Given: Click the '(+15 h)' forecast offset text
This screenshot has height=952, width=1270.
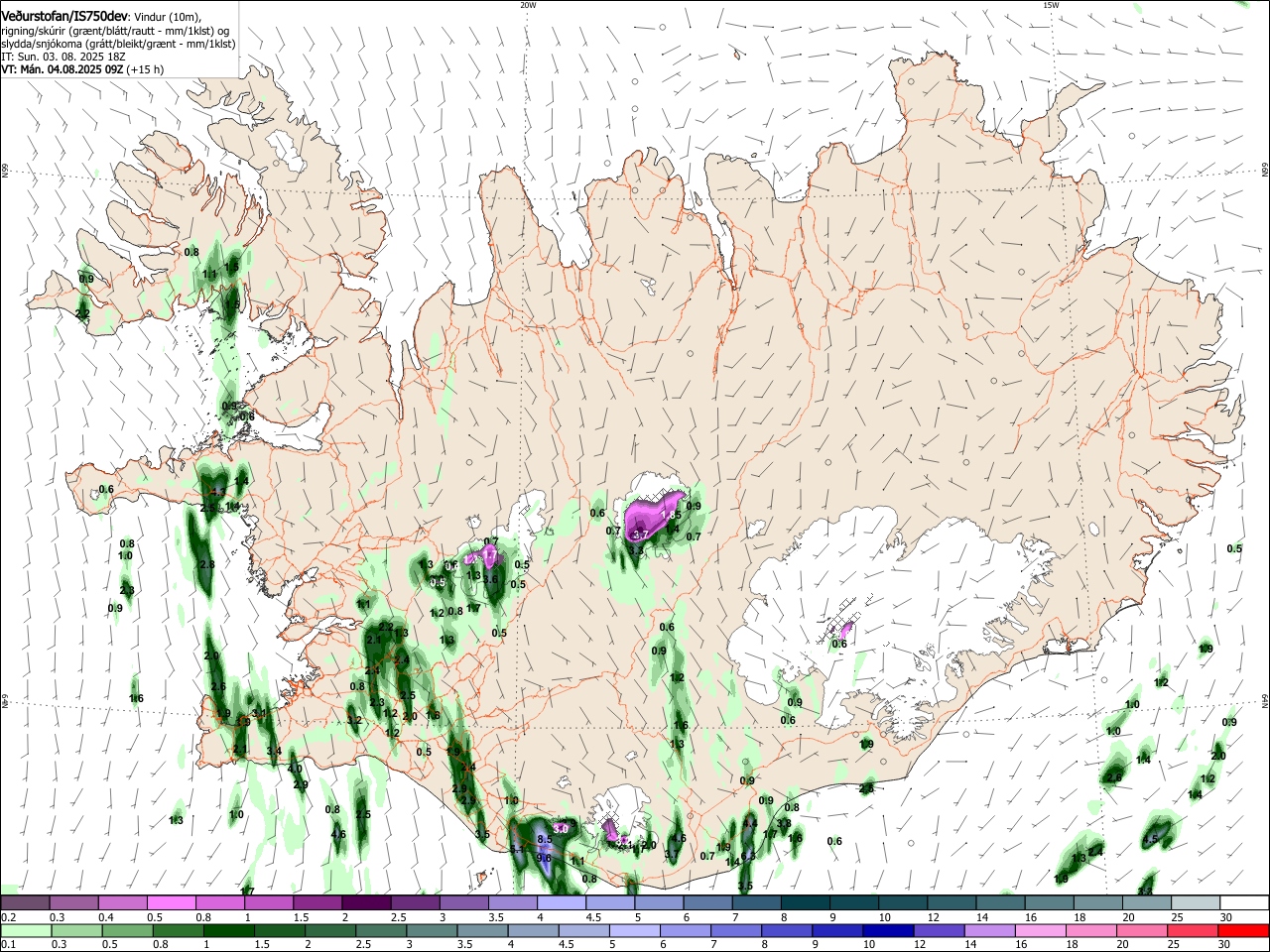Looking at the screenshot, I should 146,69.
